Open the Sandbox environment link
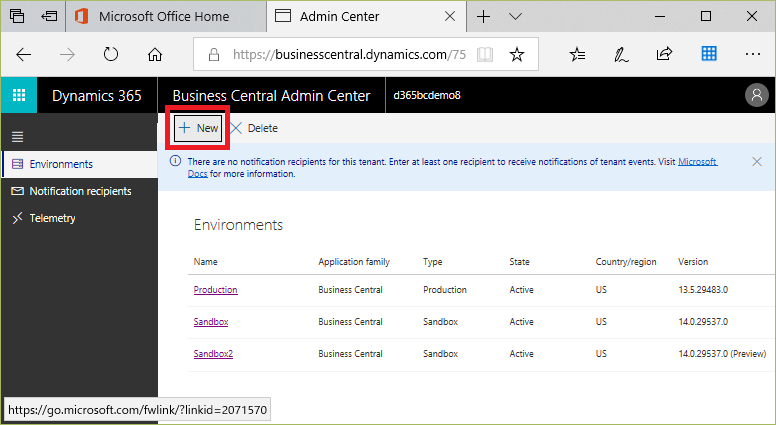The image size is (776, 425). pyautogui.click(x=211, y=322)
